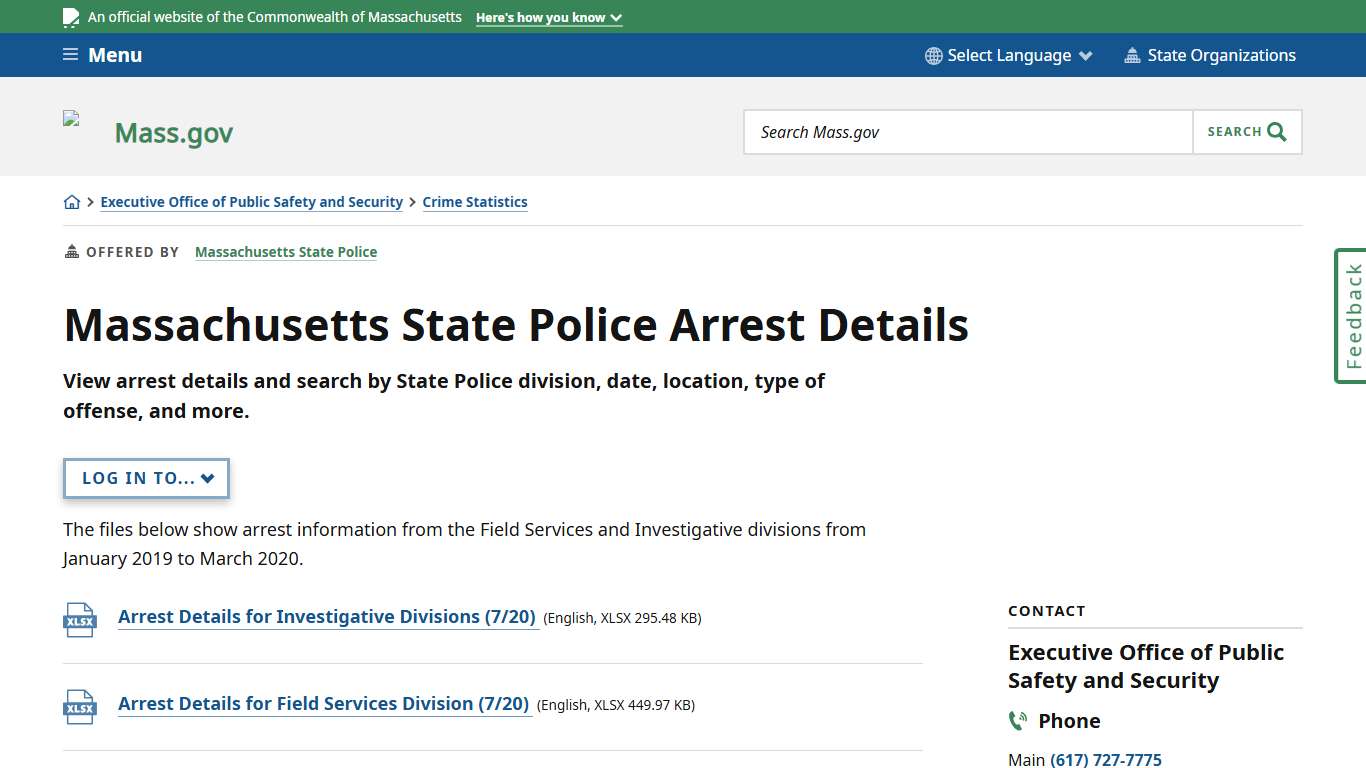The image size is (1366, 768).
Task: Click the XLSX icon for Investigative Divisions file
Action: click(x=79, y=620)
